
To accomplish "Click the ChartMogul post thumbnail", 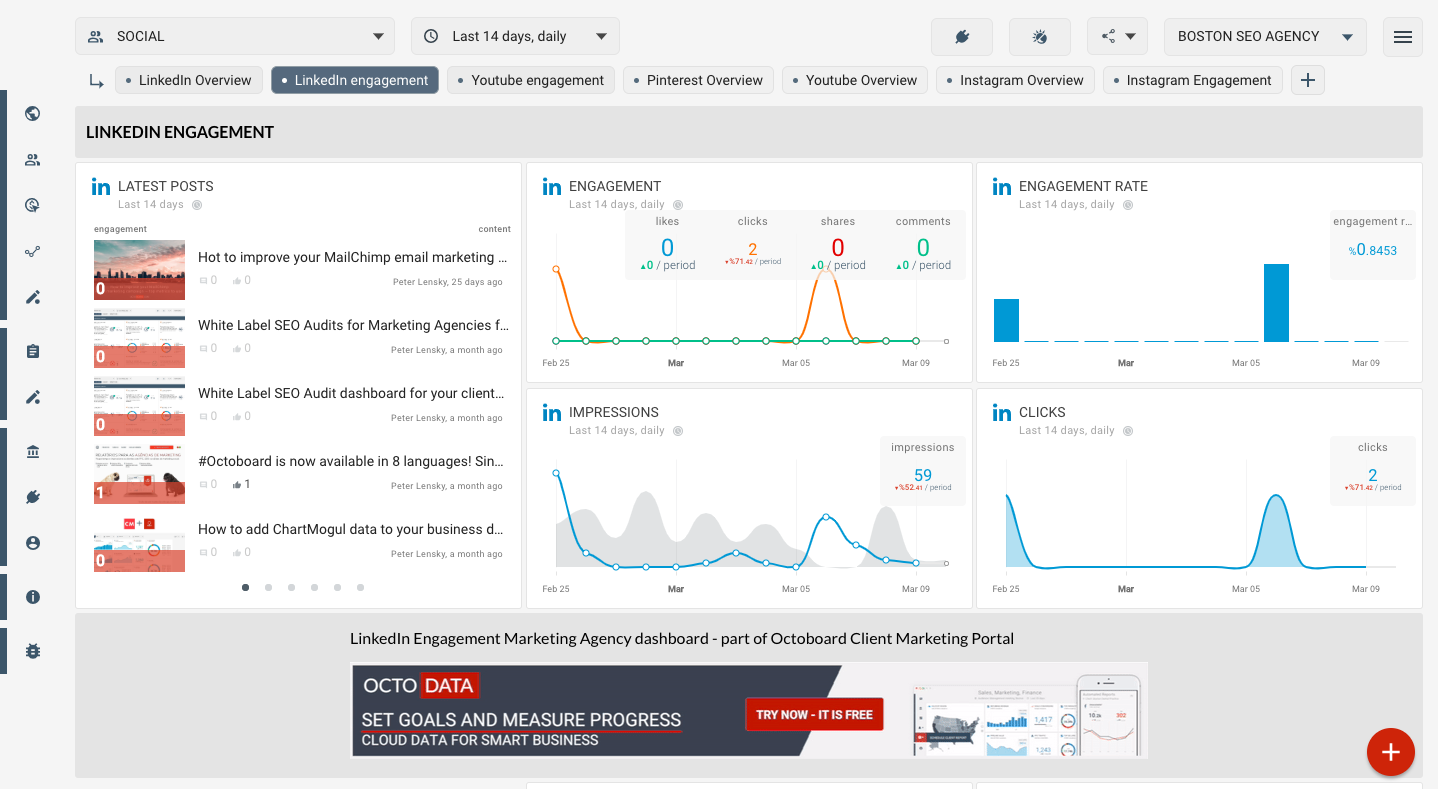I will click(140, 542).
